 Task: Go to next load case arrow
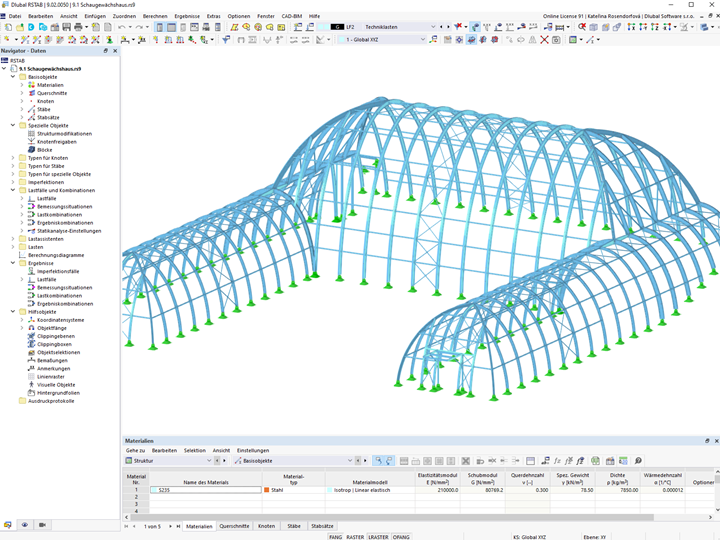click(448, 27)
